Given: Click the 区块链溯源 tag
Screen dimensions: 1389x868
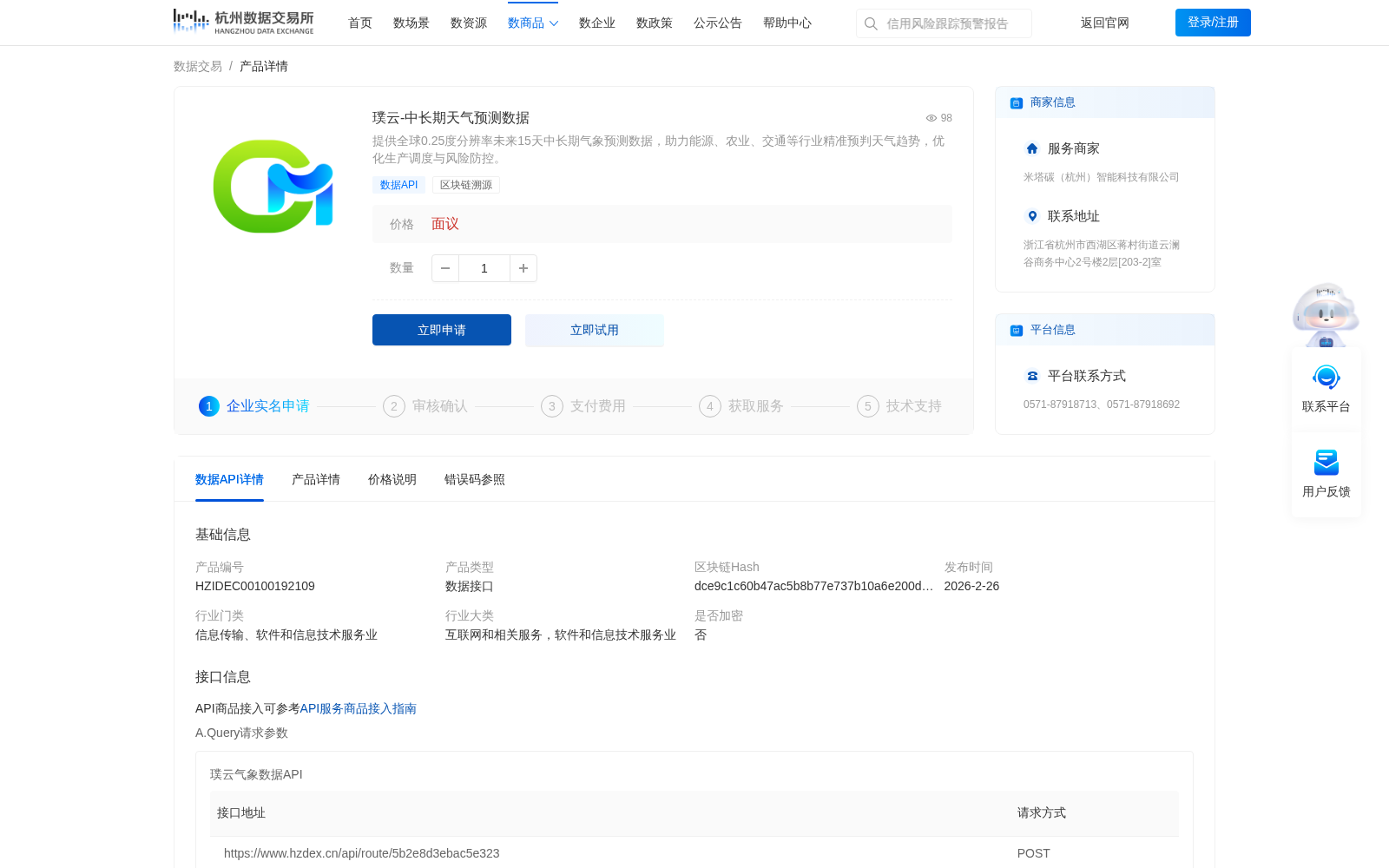Looking at the screenshot, I should click(x=466, y=185).
